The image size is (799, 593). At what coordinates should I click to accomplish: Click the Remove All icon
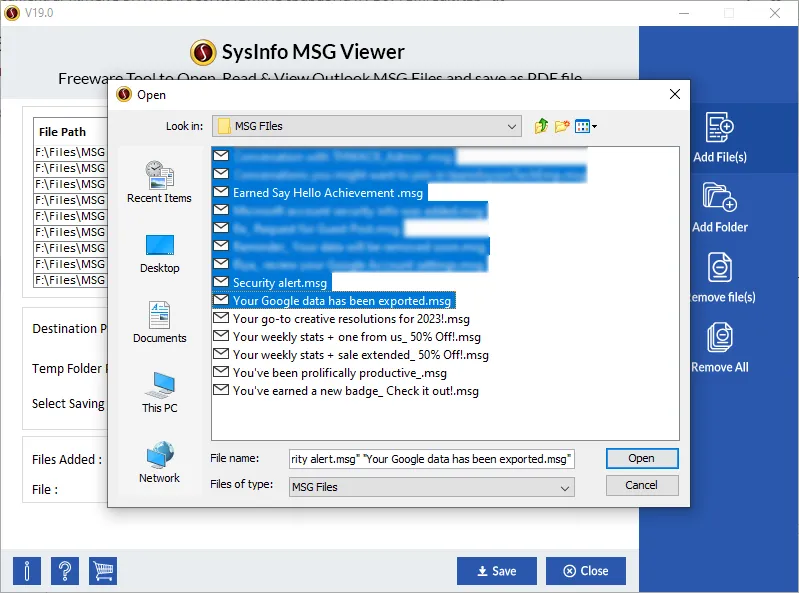[720, 337]
